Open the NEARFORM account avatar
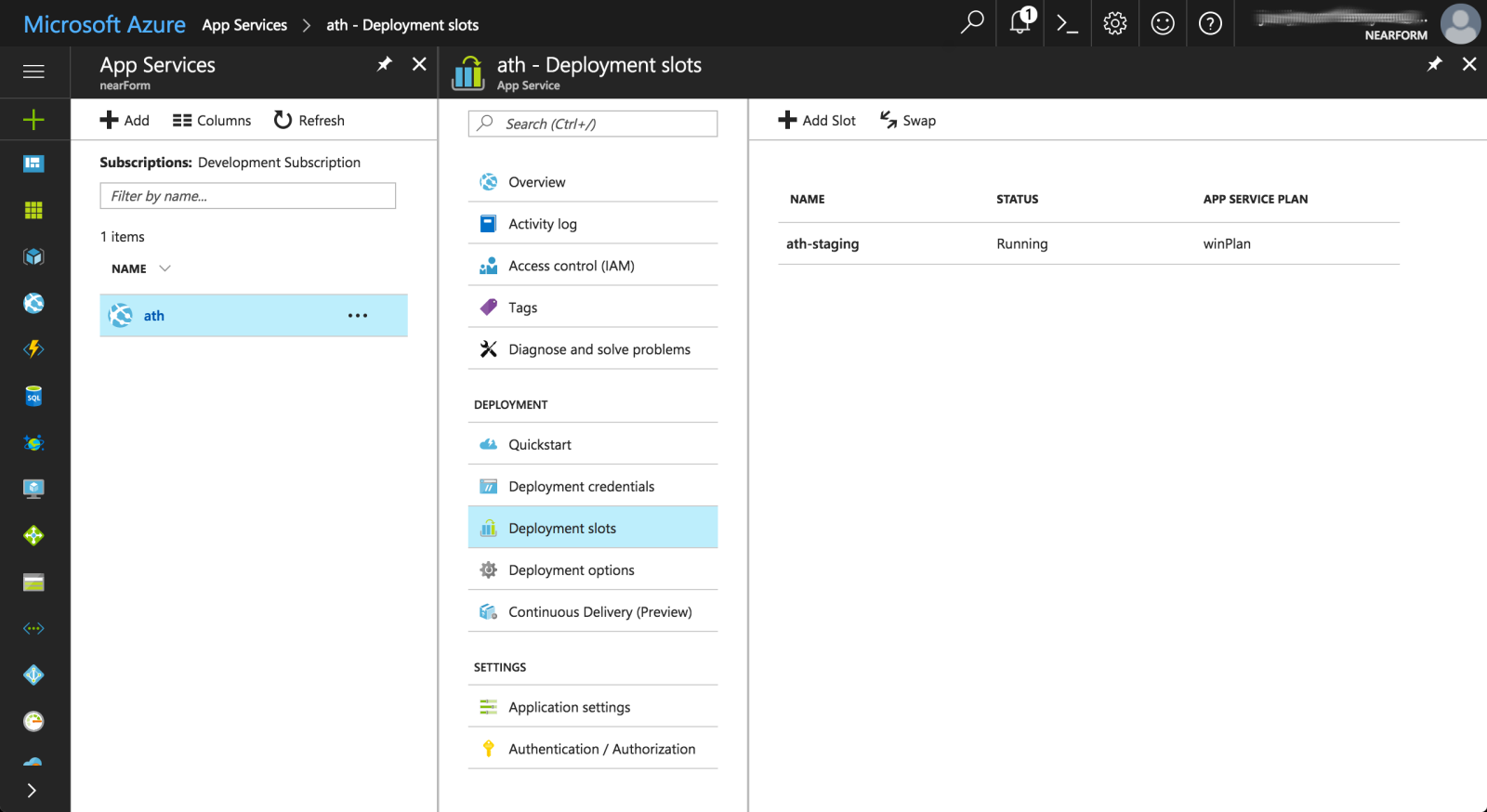The height and width of the screenshot is (812, 1487). 1460,23
